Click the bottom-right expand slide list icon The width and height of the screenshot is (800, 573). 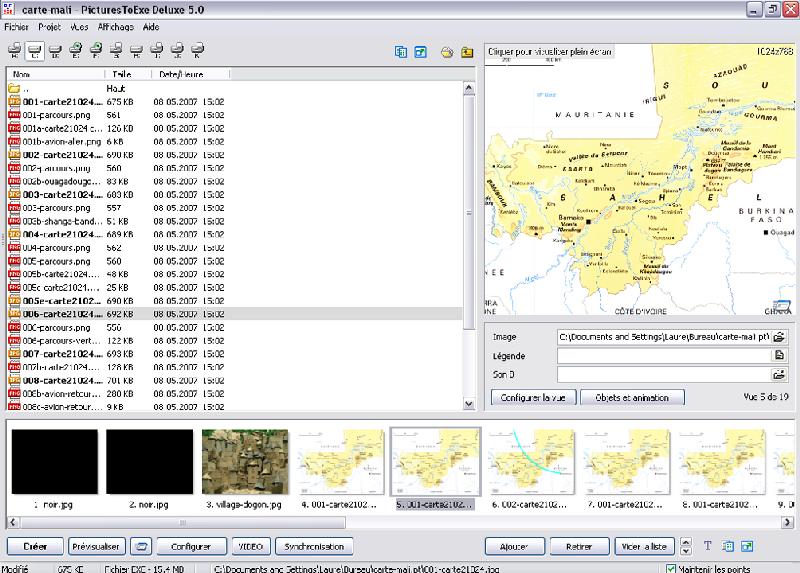(747, 546)
